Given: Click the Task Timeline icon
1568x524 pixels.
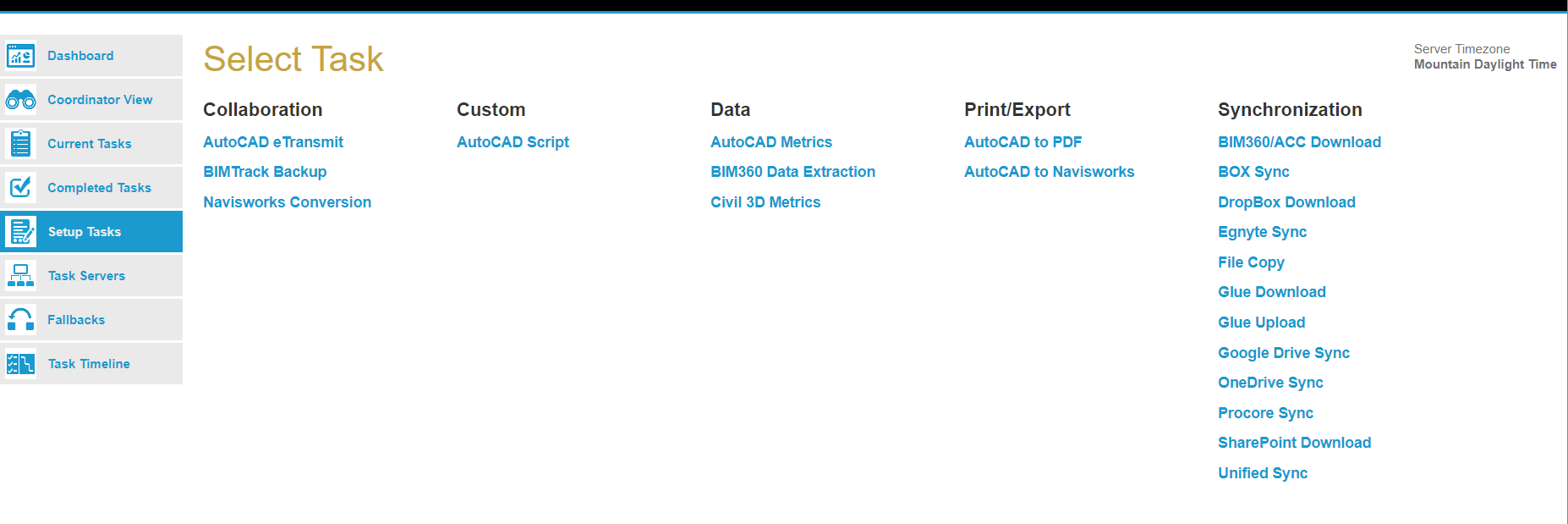Looking at the screenshot, I should tap(20, 364).
